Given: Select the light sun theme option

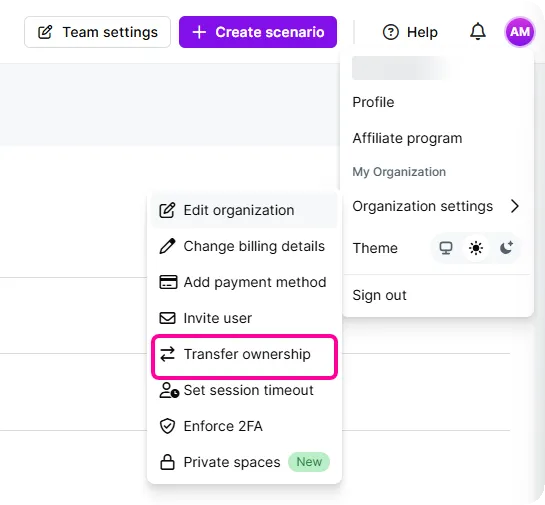Looking at the screenshot, I should (x=475, y=248).
